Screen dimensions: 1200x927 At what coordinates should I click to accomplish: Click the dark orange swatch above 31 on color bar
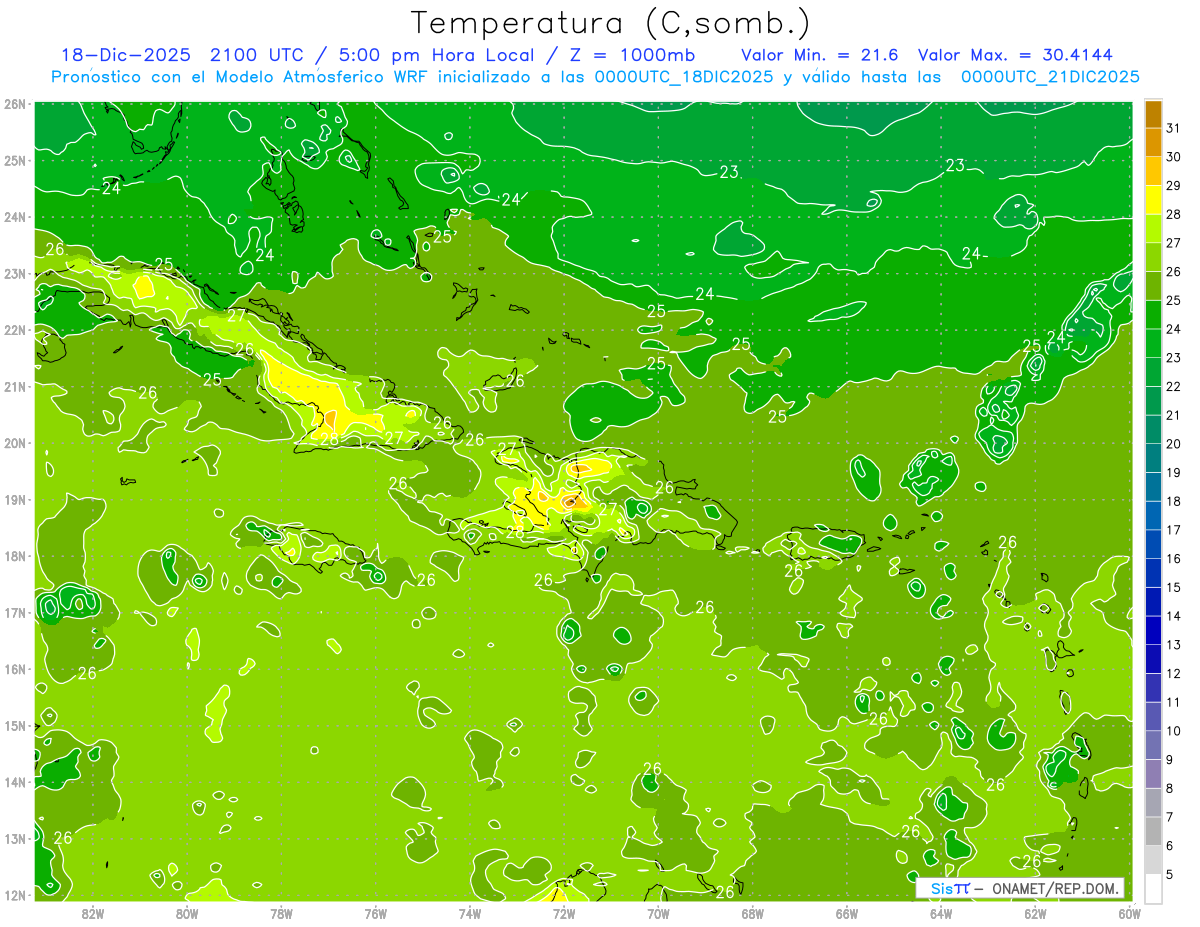point(1153,115)
